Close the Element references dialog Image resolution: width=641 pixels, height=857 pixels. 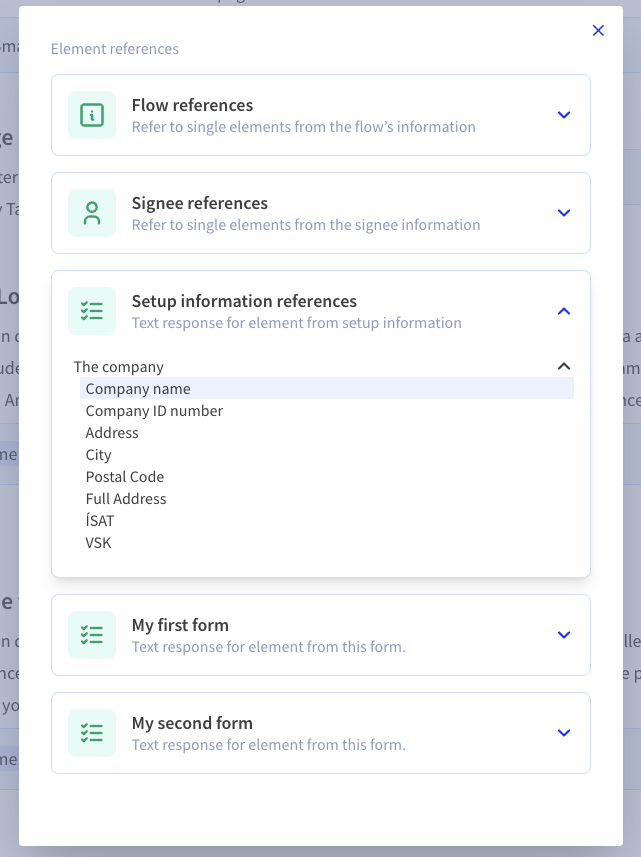point(598,31)
